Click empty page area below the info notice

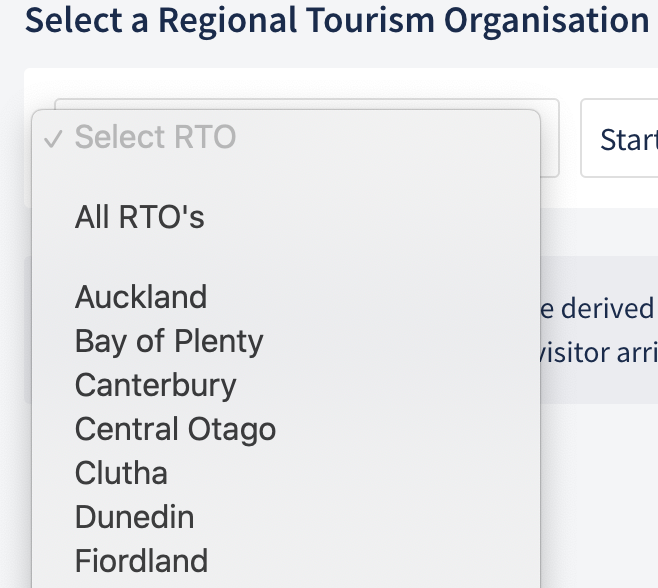598,480
